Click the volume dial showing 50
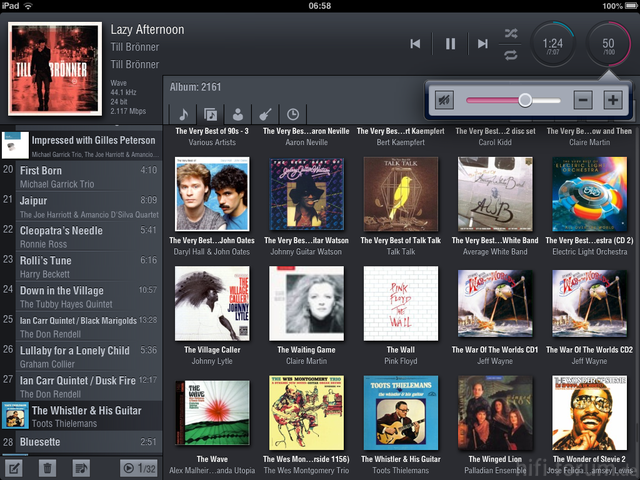640x480 pixels. pos(608,44)
